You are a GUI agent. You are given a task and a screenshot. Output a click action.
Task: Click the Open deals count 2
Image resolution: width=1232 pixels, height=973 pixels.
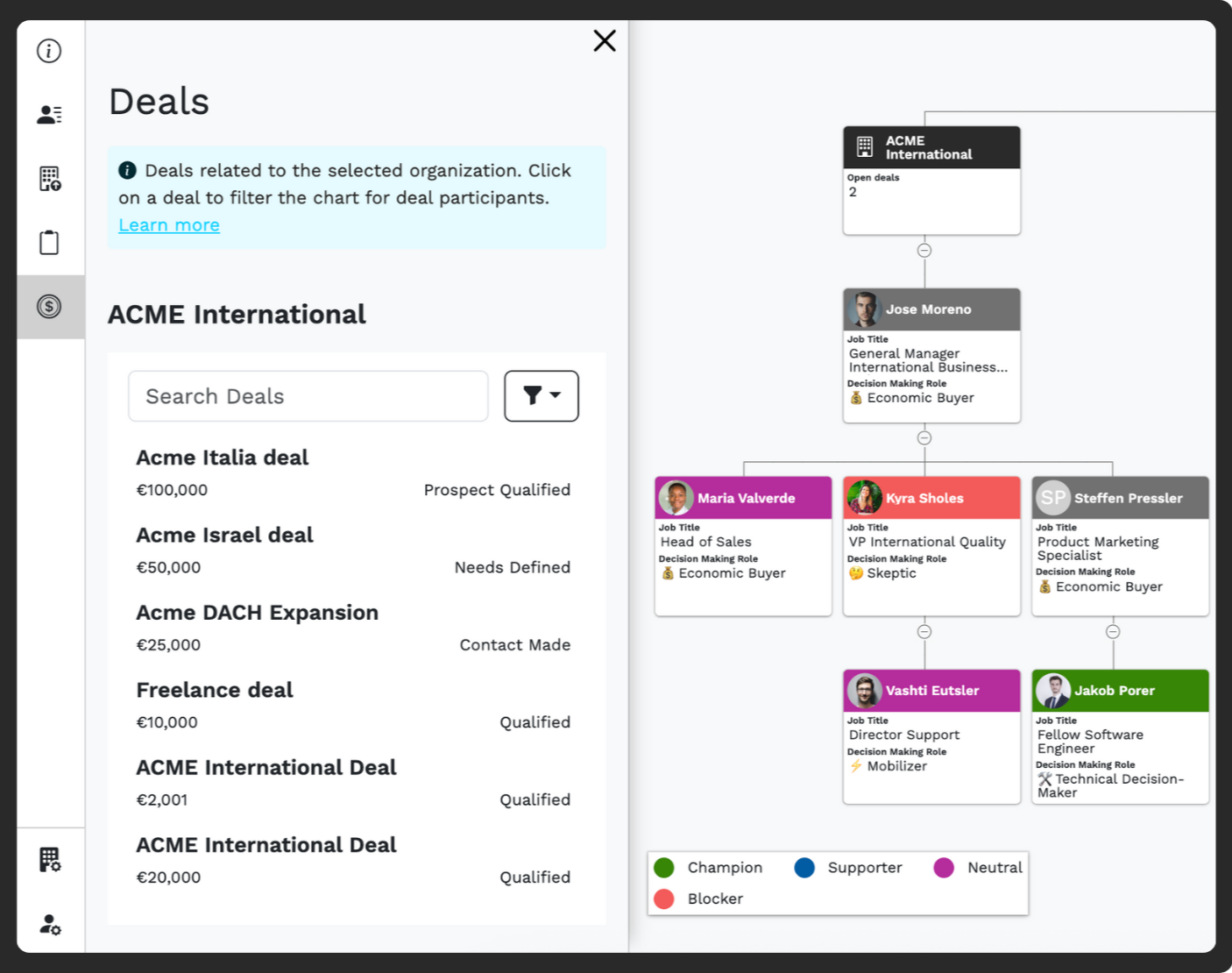[x=853, y=192]
